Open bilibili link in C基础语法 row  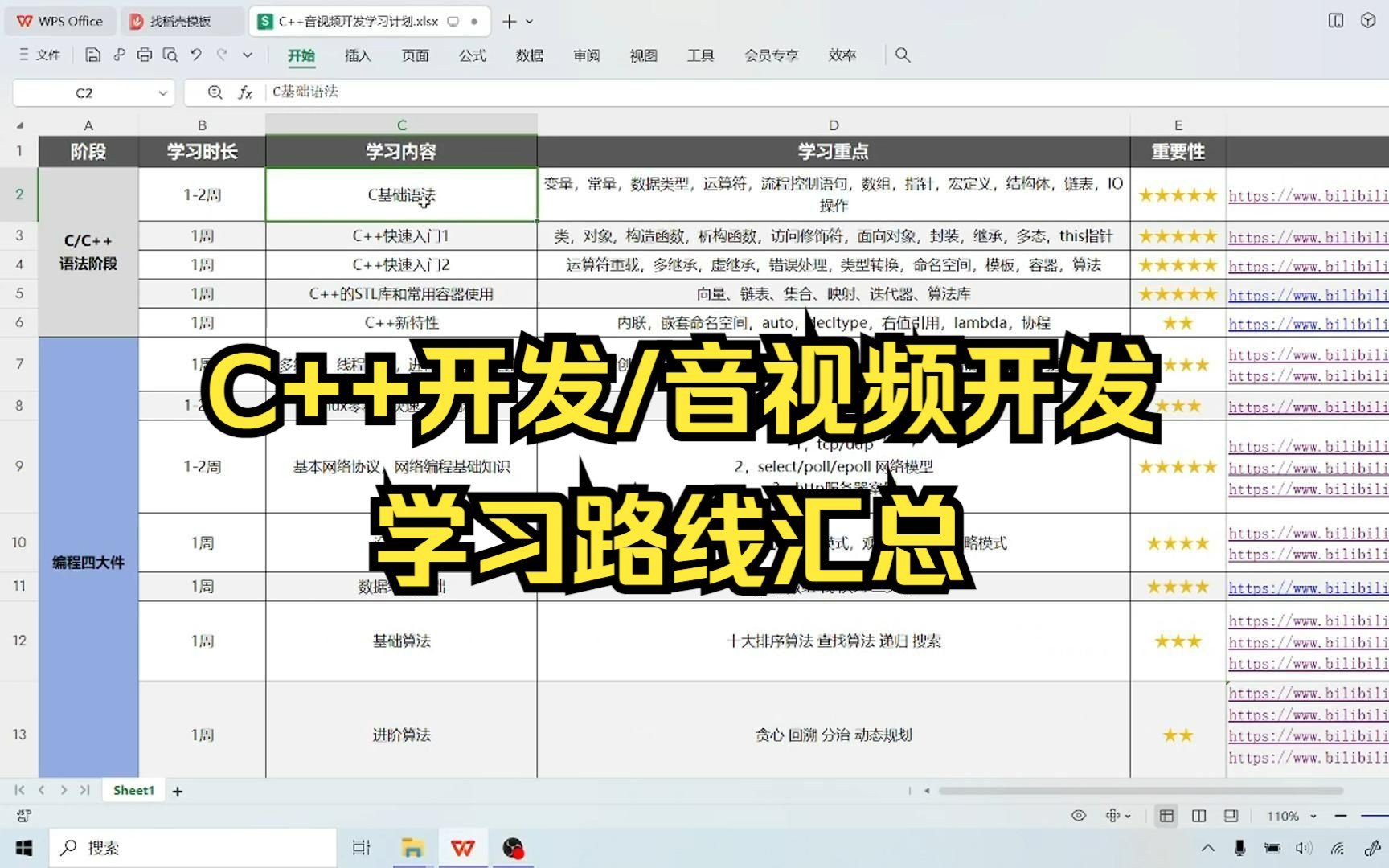click(x=1308, y=195)
